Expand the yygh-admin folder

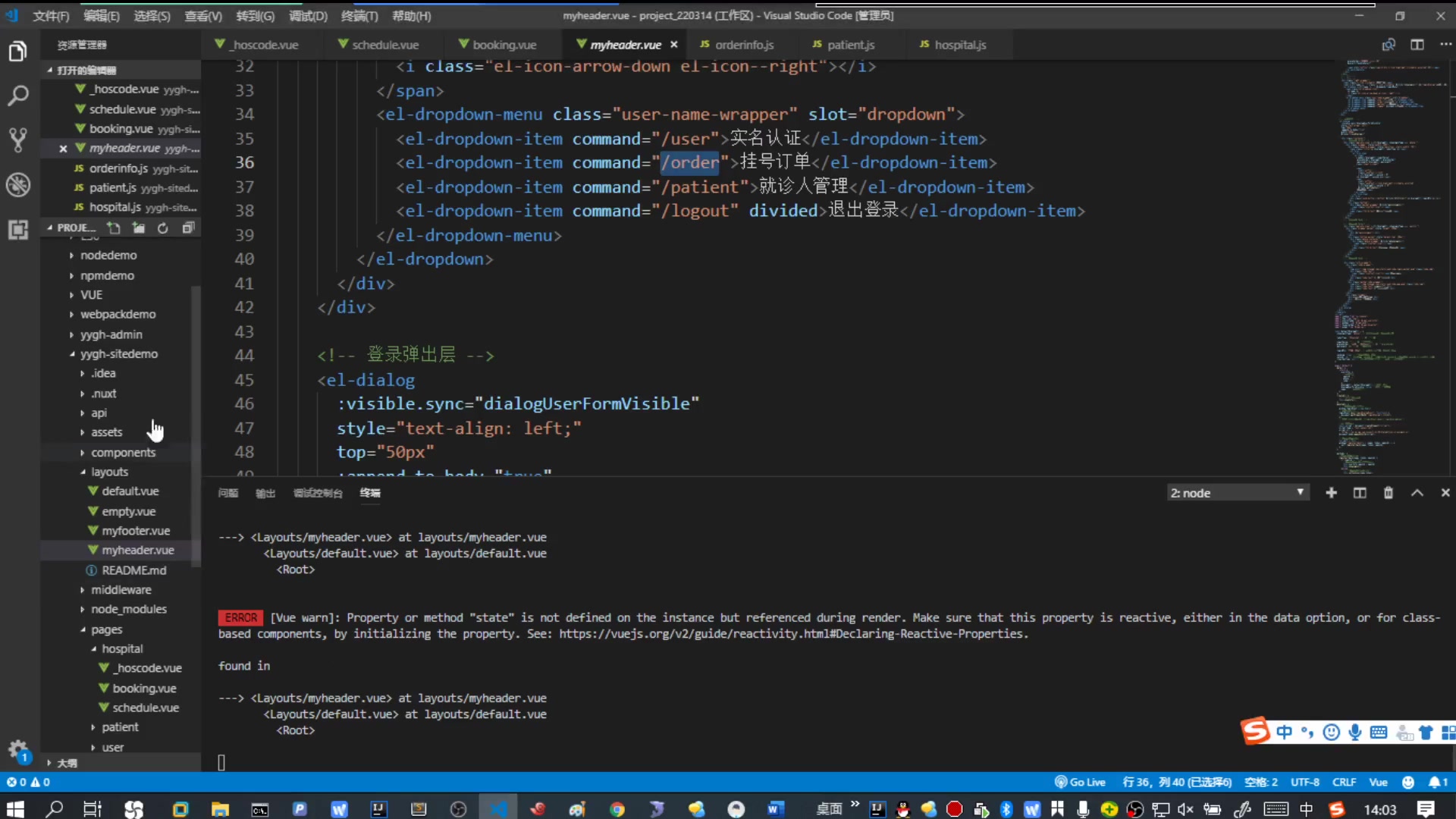[x=111, y=334]
